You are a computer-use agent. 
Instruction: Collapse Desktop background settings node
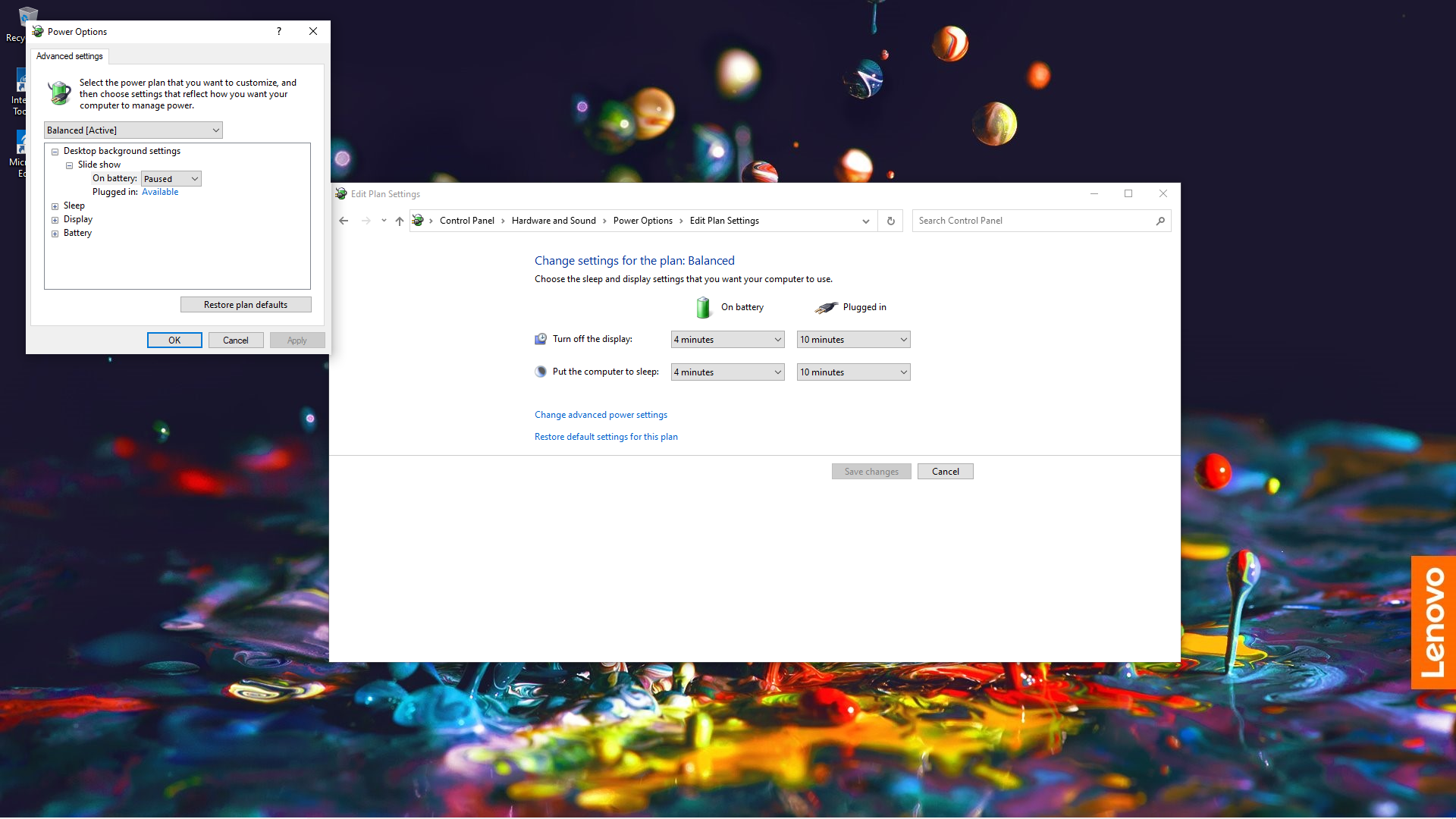tap(55, 152)
